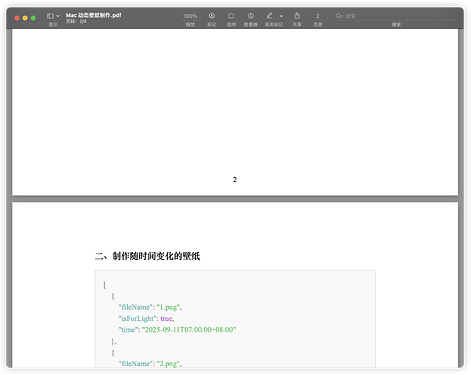
Task: Activate the rectangular Selection tool icon
Action: pos(231,16)
